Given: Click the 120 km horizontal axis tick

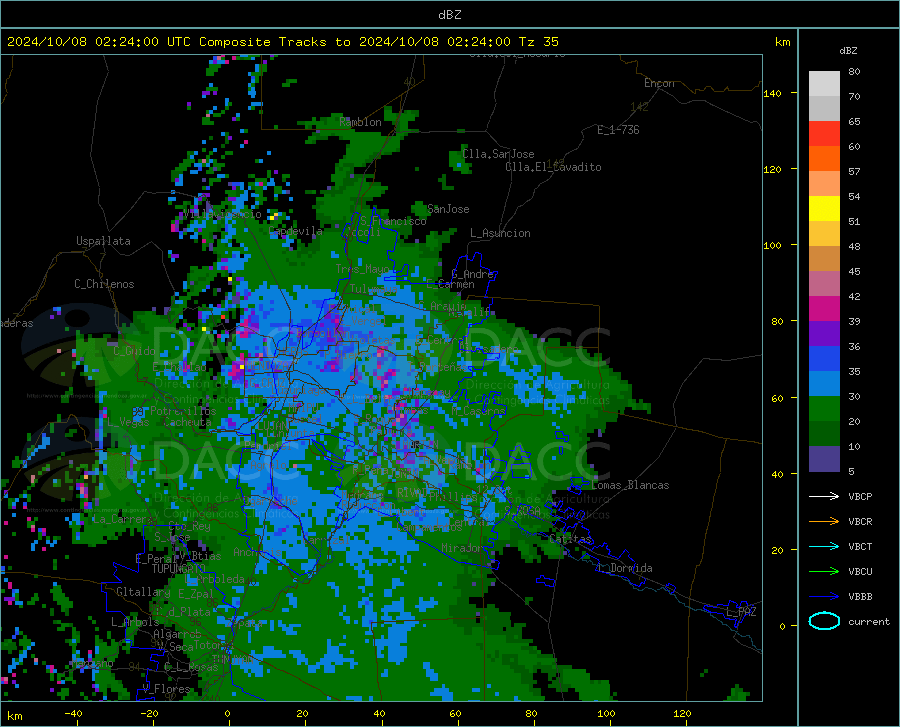Looking at the screenshot, I should click(x=682, y=713).
